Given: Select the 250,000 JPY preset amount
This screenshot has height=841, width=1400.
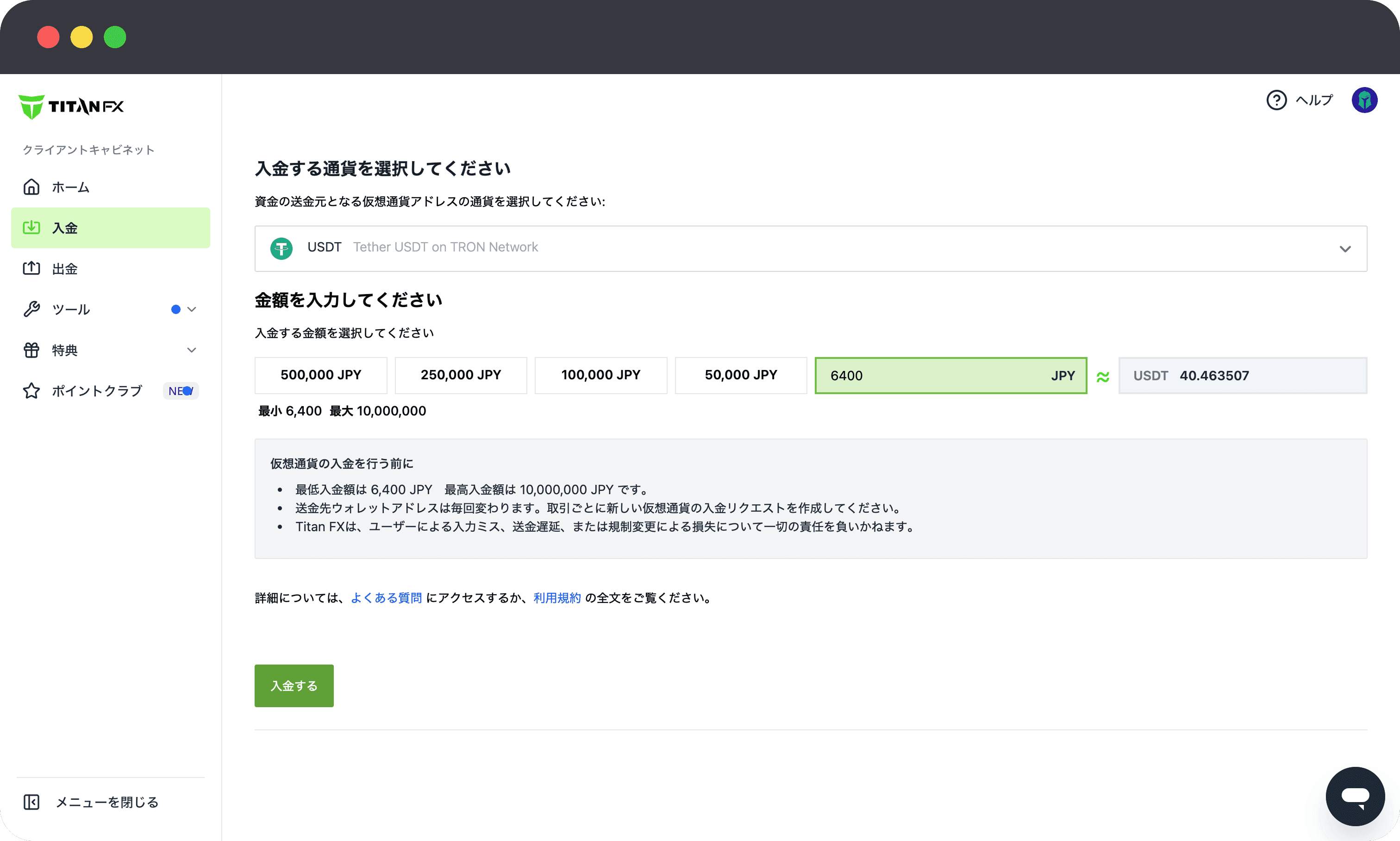Looking at the screenshot, I should pos(461,375).
